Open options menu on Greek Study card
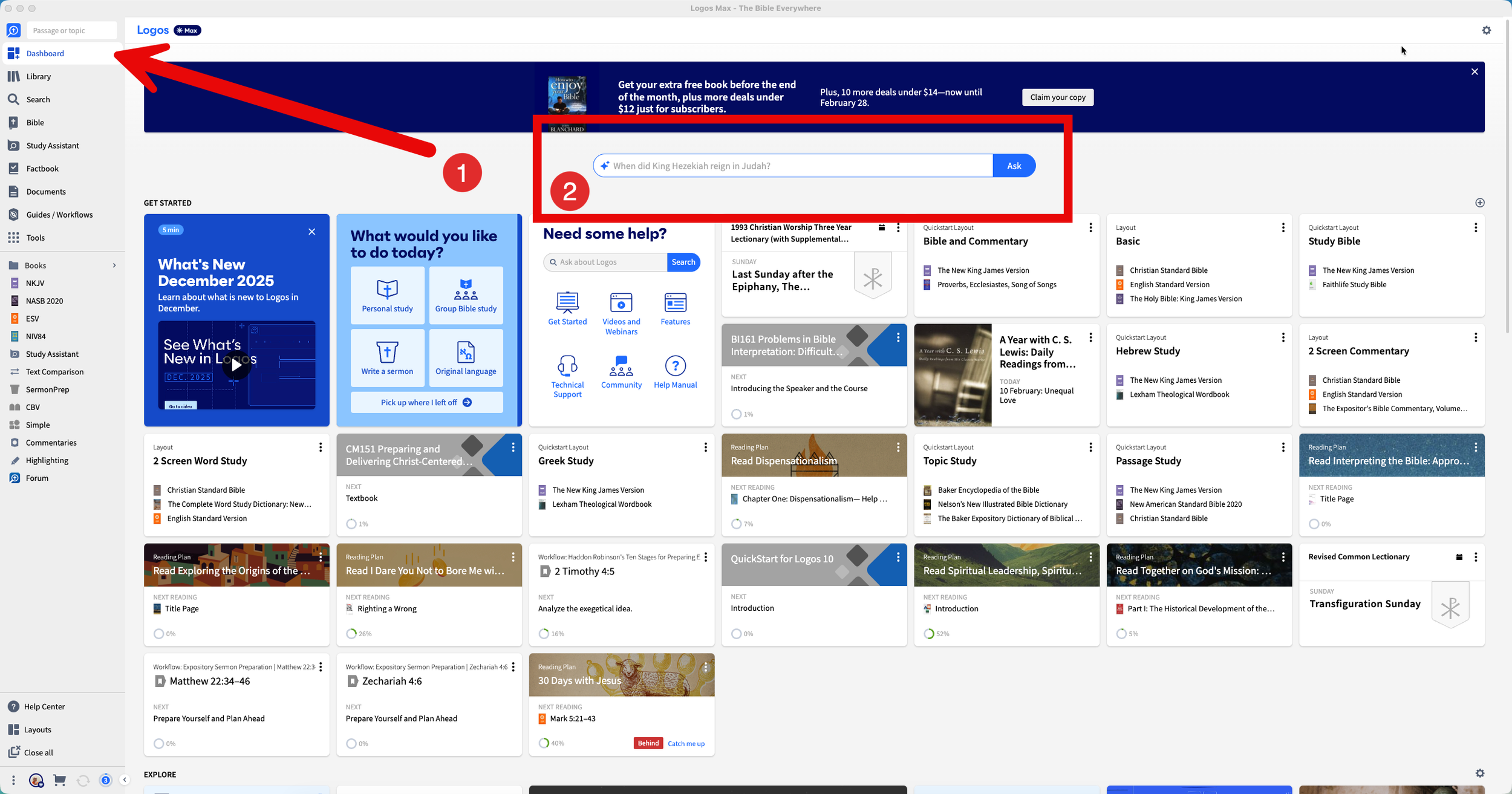The image size is (1512, 794). (x=705, y=447)
